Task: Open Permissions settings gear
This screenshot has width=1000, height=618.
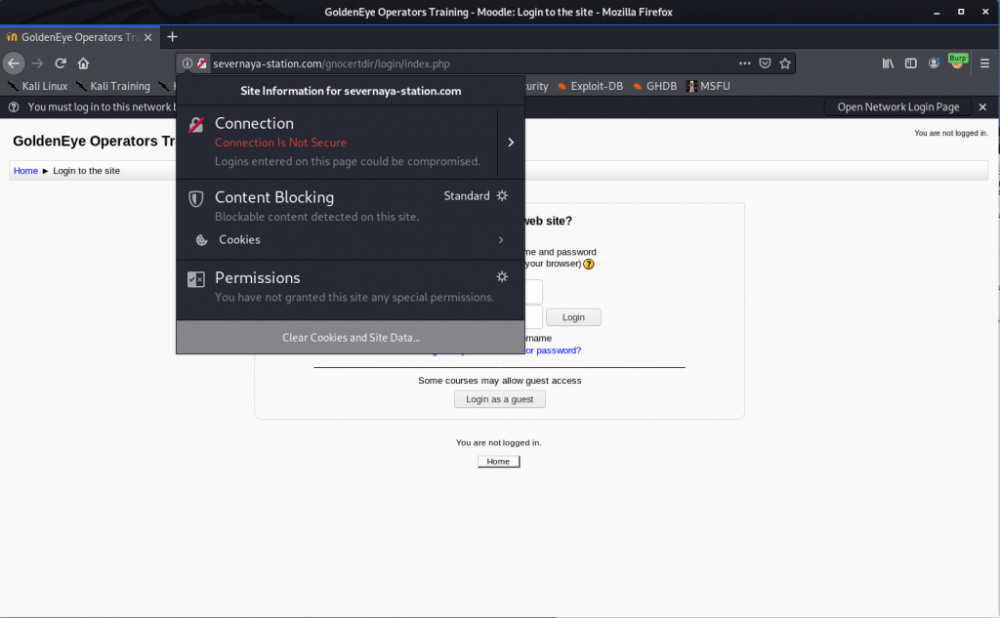Action: pos(502,276)
